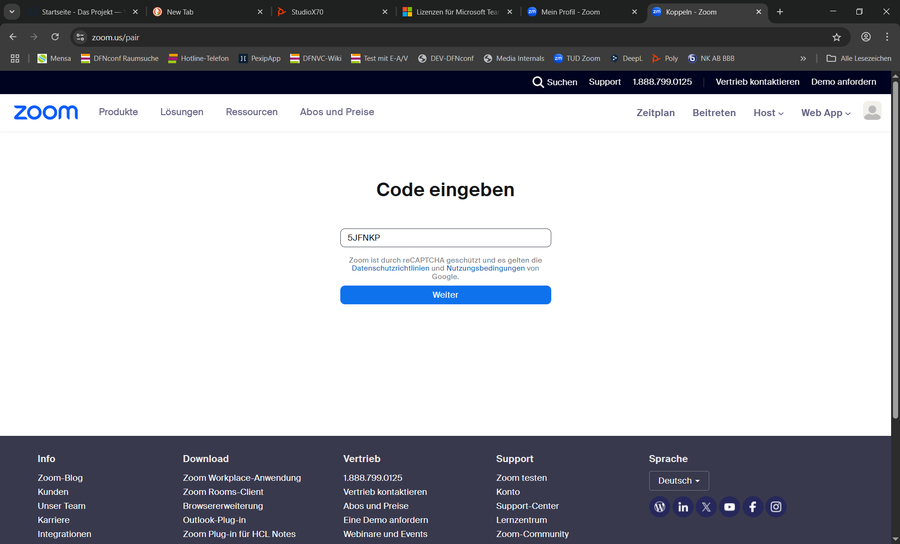
Task: Open the Datenschutzrichtlinien link
Action: click(390, 268)
